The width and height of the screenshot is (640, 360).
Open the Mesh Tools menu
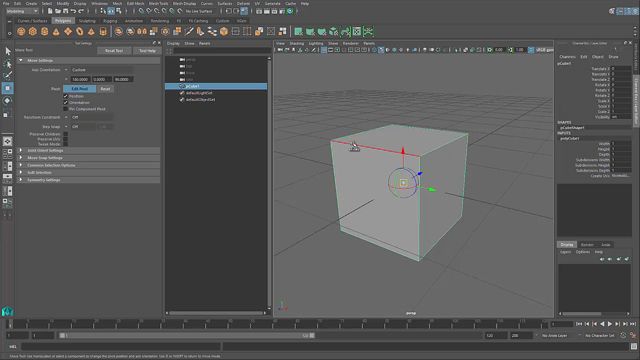click(158, 3)
